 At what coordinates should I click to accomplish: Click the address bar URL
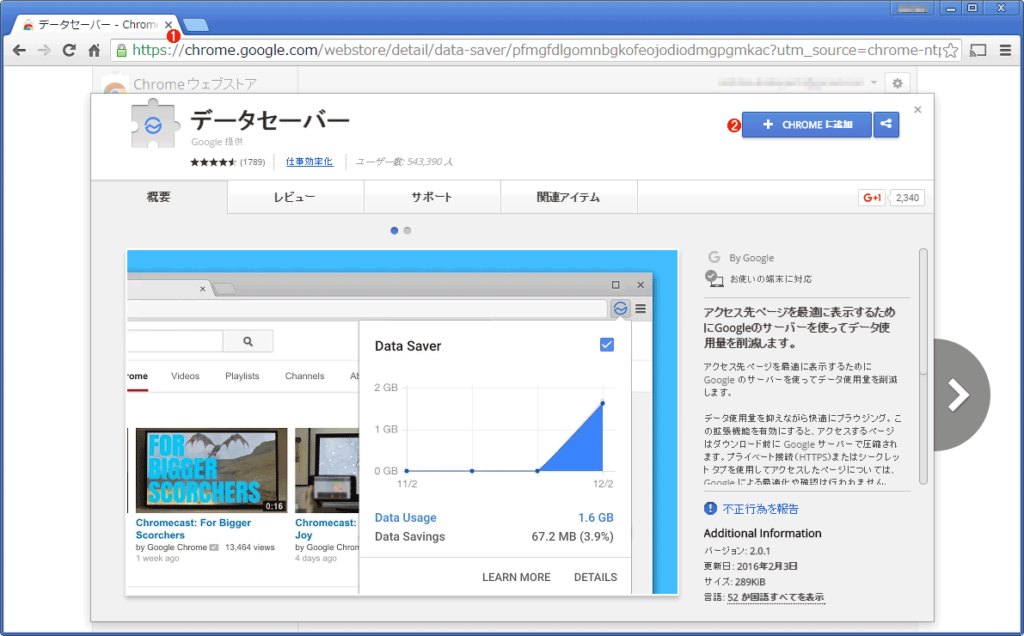coord(536,50)
